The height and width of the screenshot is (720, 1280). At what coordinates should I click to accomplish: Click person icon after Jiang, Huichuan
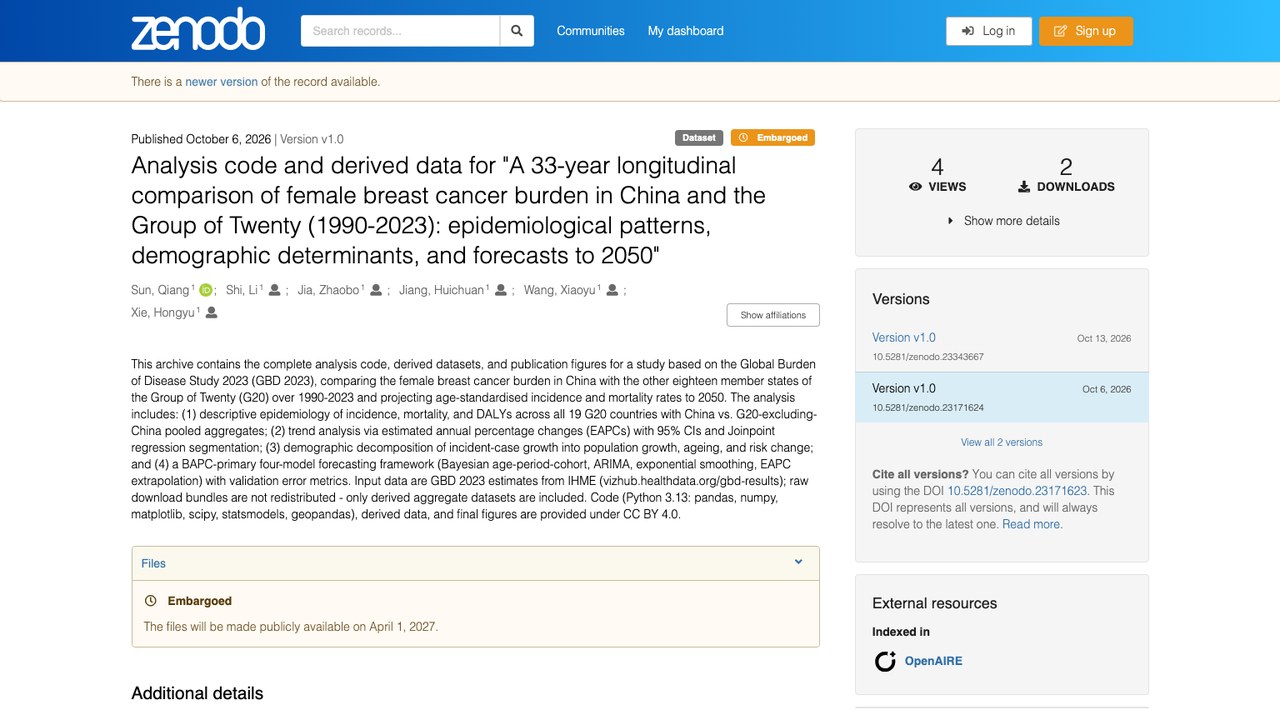pos(501,290)
